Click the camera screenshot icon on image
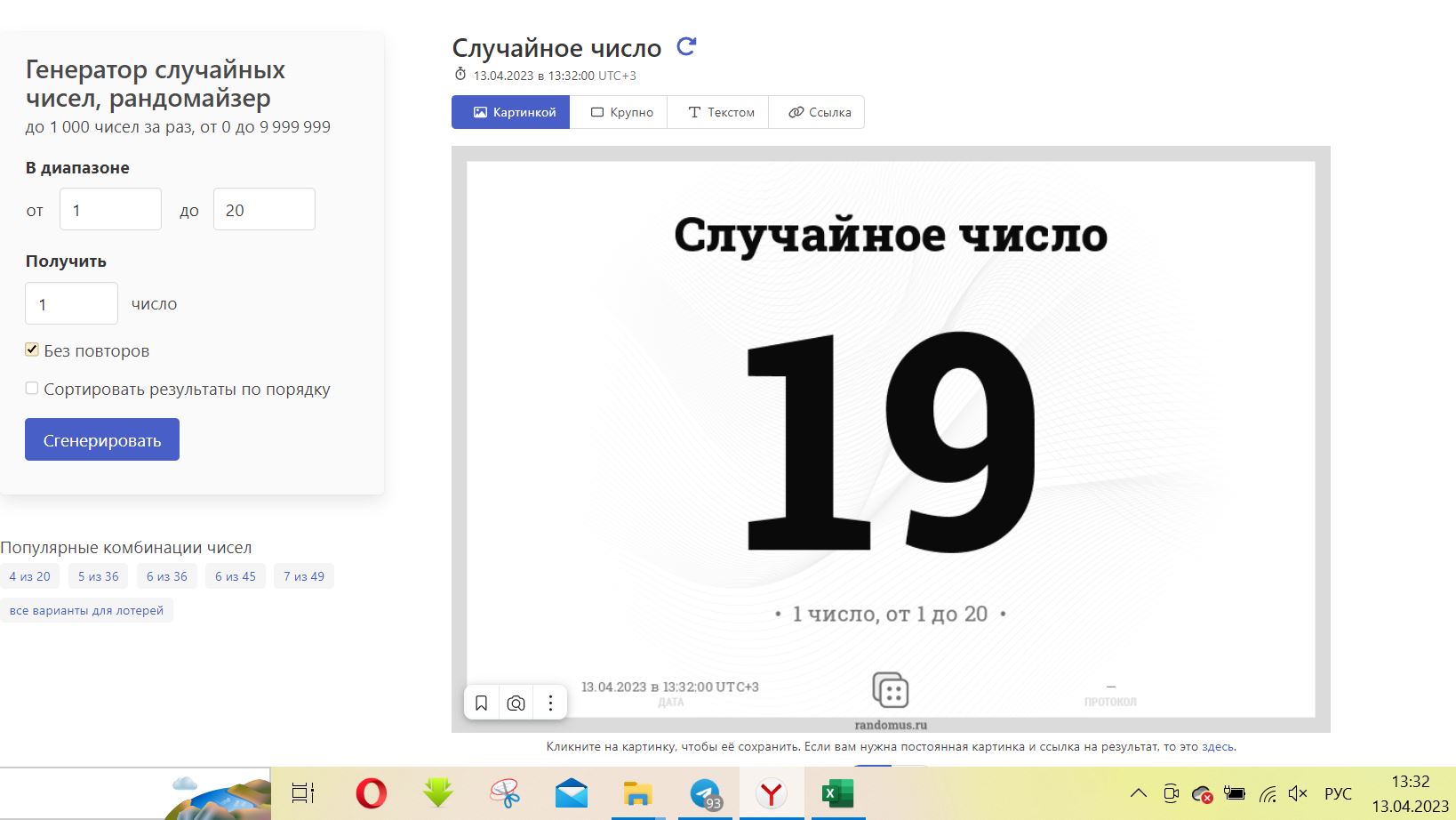The width and height of the screenshot is (1456, 820). [x=516, y=703]
